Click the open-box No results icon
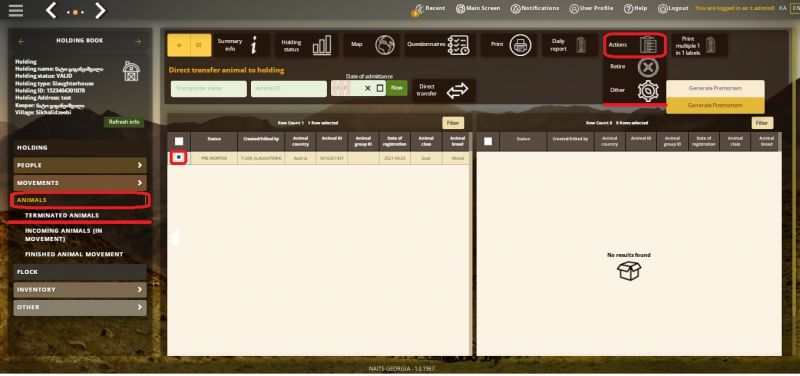The width and height of the screenshot is (800, 376). 629,271
